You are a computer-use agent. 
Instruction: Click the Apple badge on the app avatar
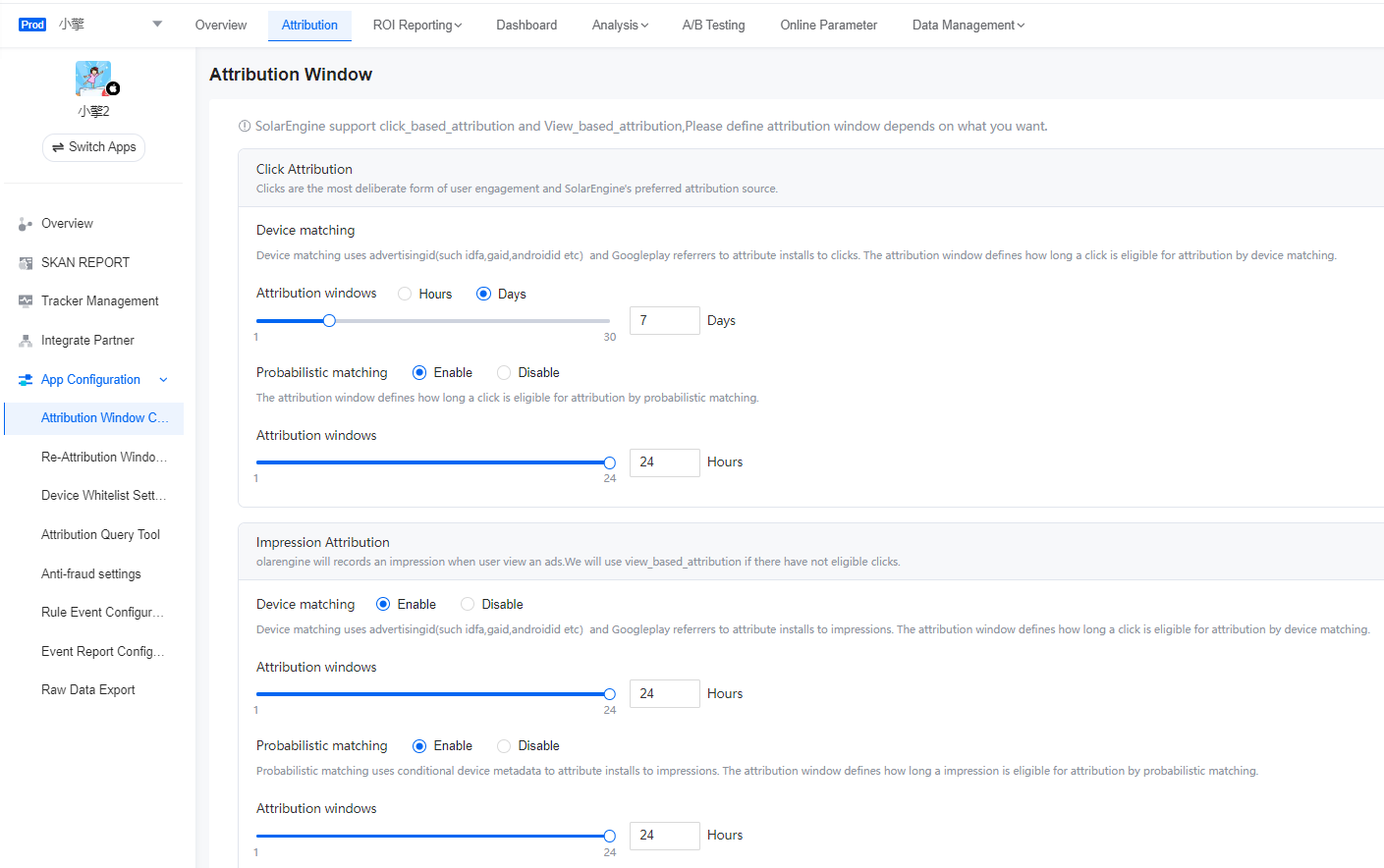112,87
